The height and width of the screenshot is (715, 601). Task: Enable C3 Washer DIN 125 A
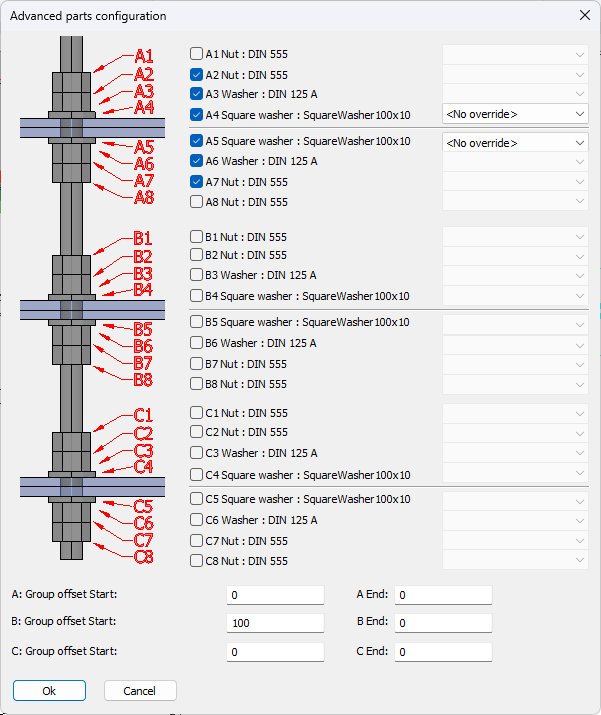pos(197,453)
